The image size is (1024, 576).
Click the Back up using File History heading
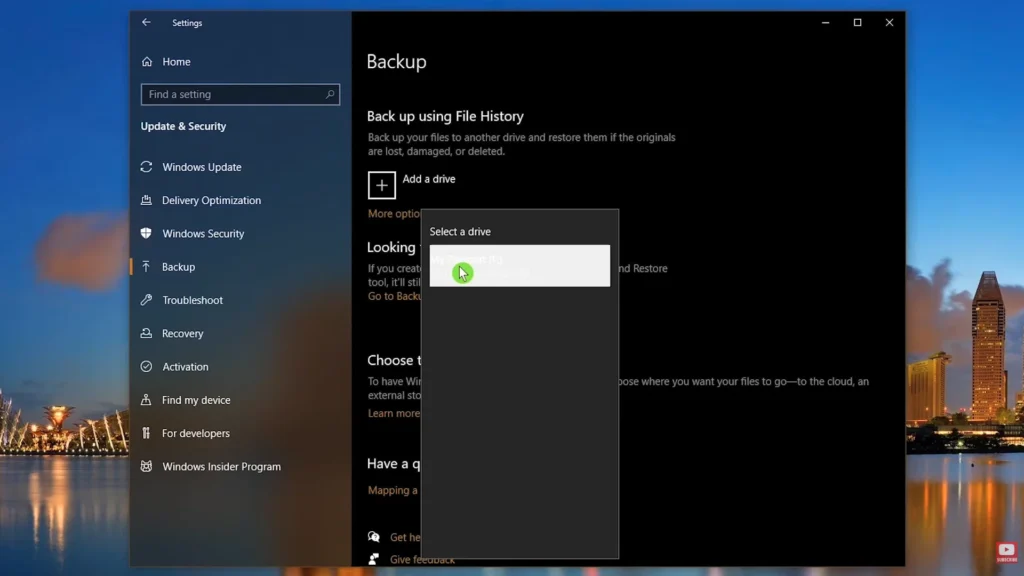445,116
